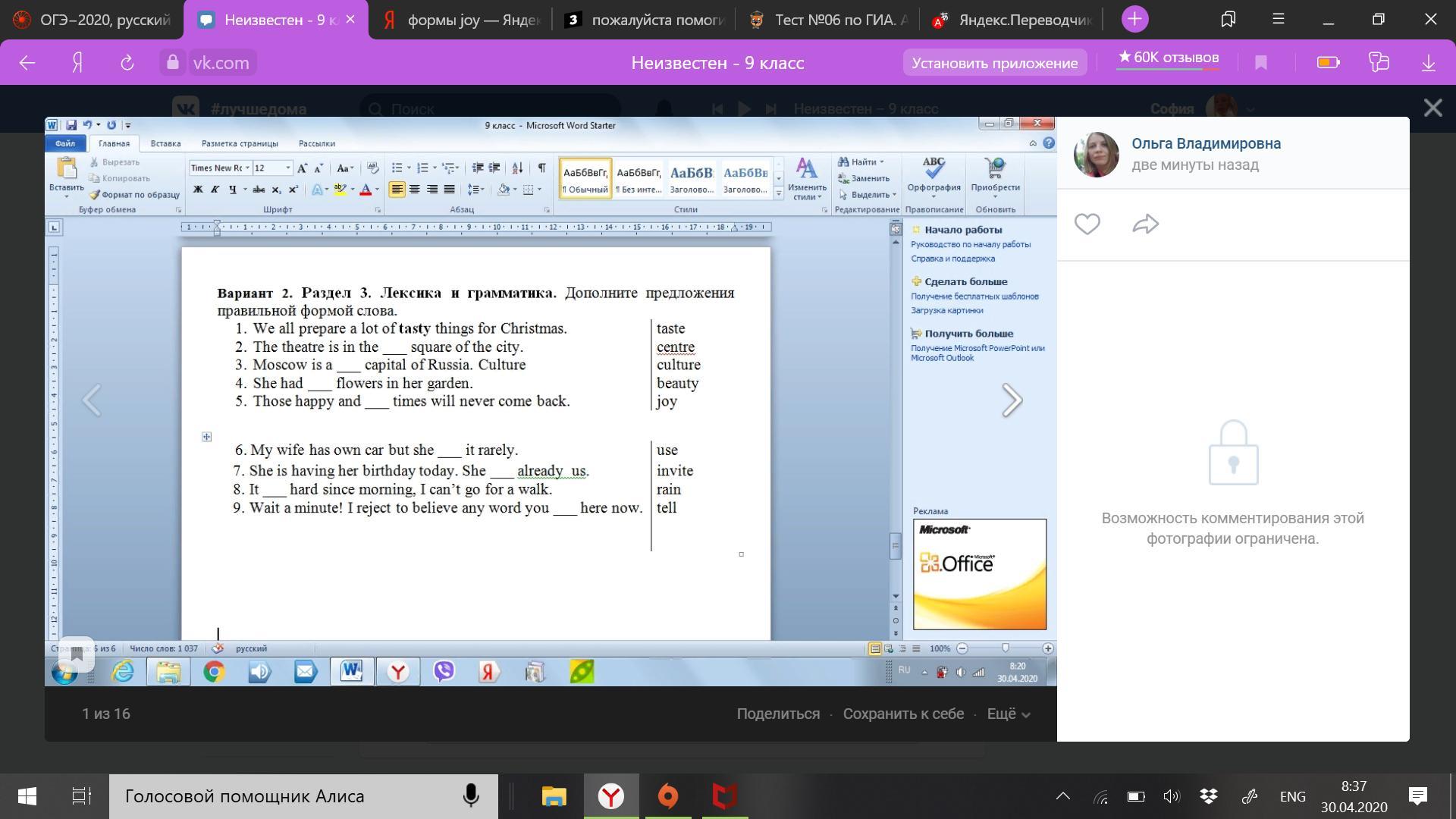
Task: Click the Undo arrow in Word's title bar
Action: (87, 125)
